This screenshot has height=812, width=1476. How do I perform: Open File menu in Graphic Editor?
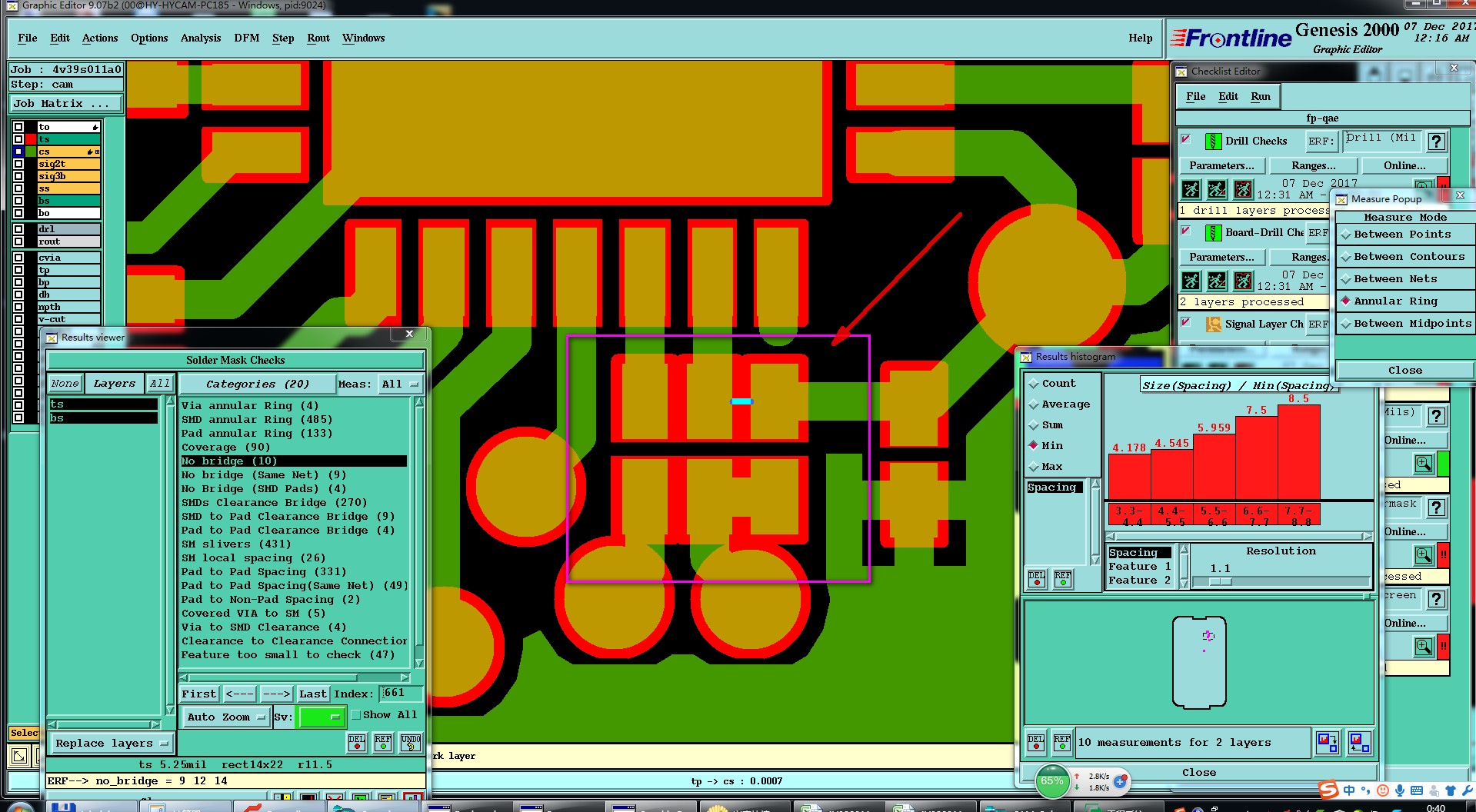(x=28, y=38)
